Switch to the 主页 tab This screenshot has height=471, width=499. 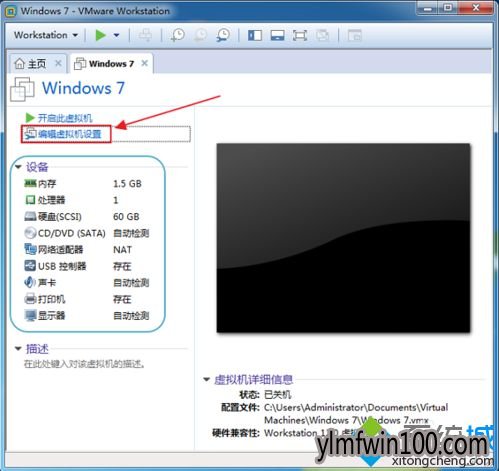tap(37, 63)
